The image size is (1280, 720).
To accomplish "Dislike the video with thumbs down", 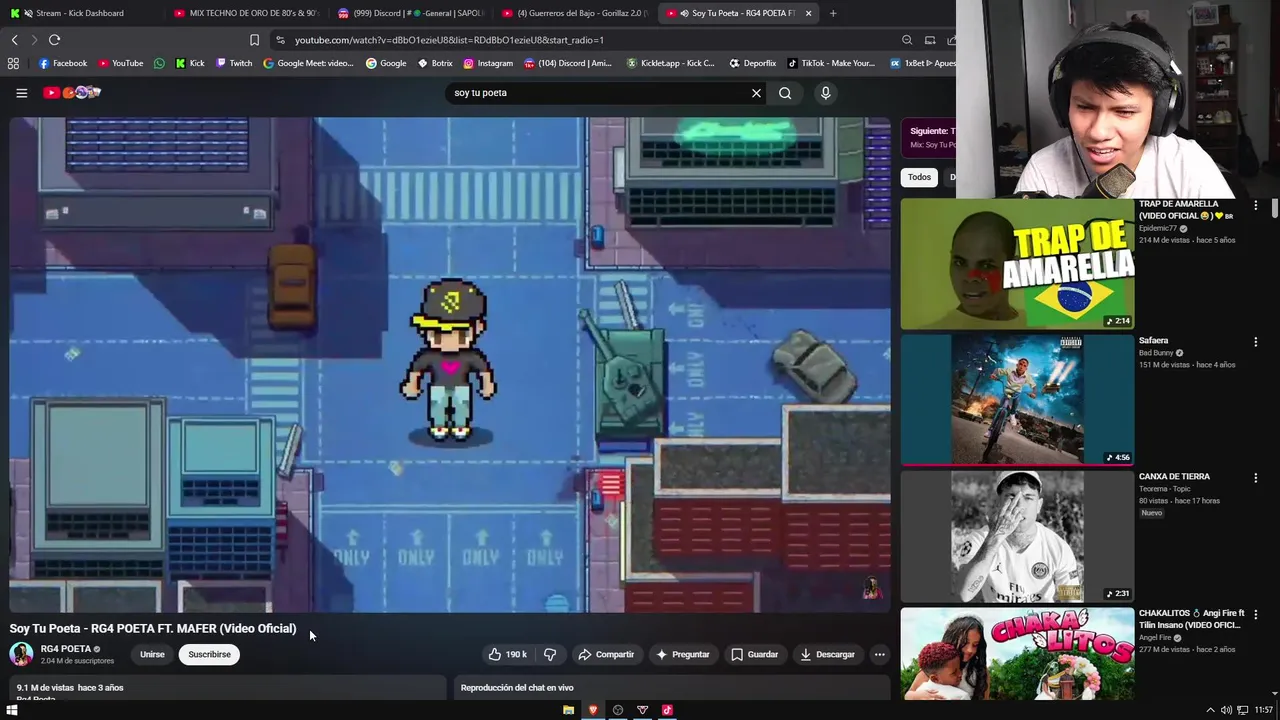I will [x=549, y=655].
